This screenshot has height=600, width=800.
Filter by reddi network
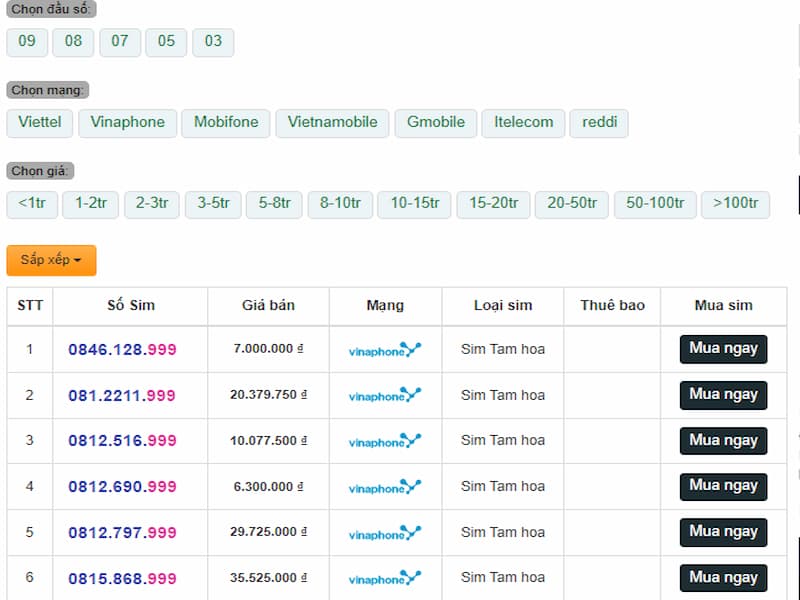599,122
